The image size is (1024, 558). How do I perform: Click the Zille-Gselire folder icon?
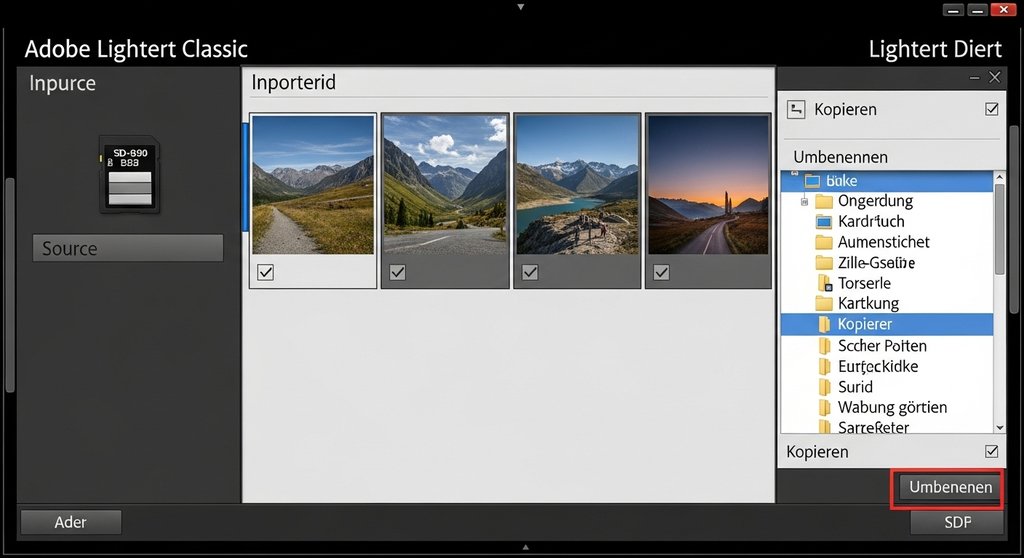(x=824, y=263)
